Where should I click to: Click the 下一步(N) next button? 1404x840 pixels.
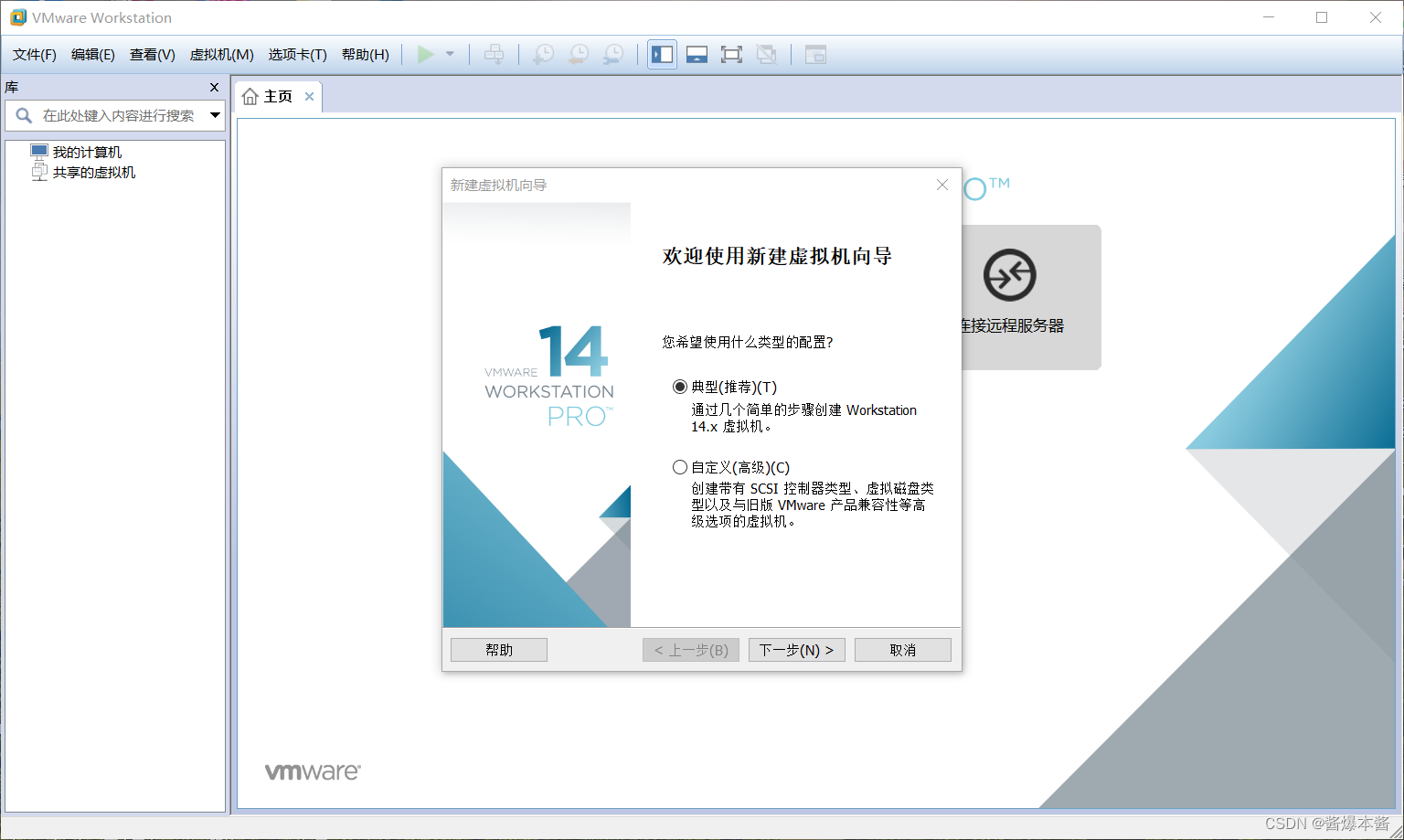click(x=797, y=650)
